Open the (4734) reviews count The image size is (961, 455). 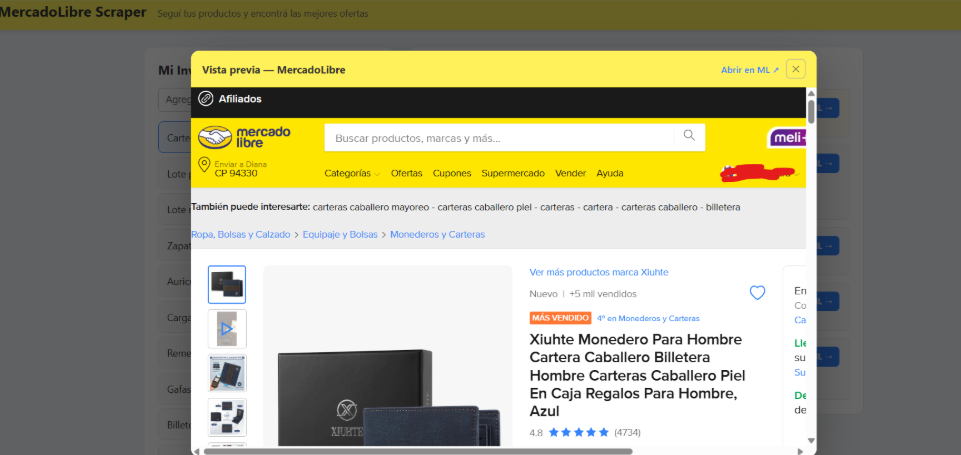click(x=627, y=432)
